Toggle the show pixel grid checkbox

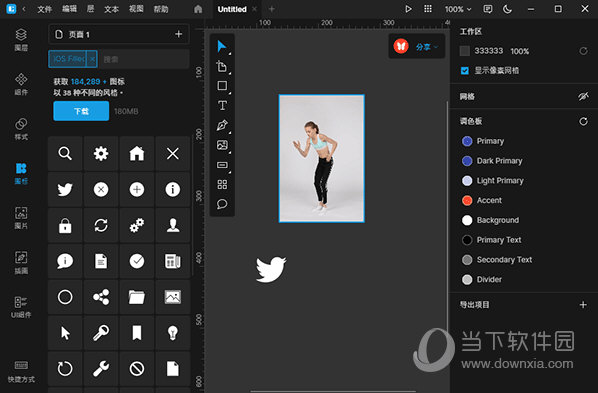(x=465, y=71)
